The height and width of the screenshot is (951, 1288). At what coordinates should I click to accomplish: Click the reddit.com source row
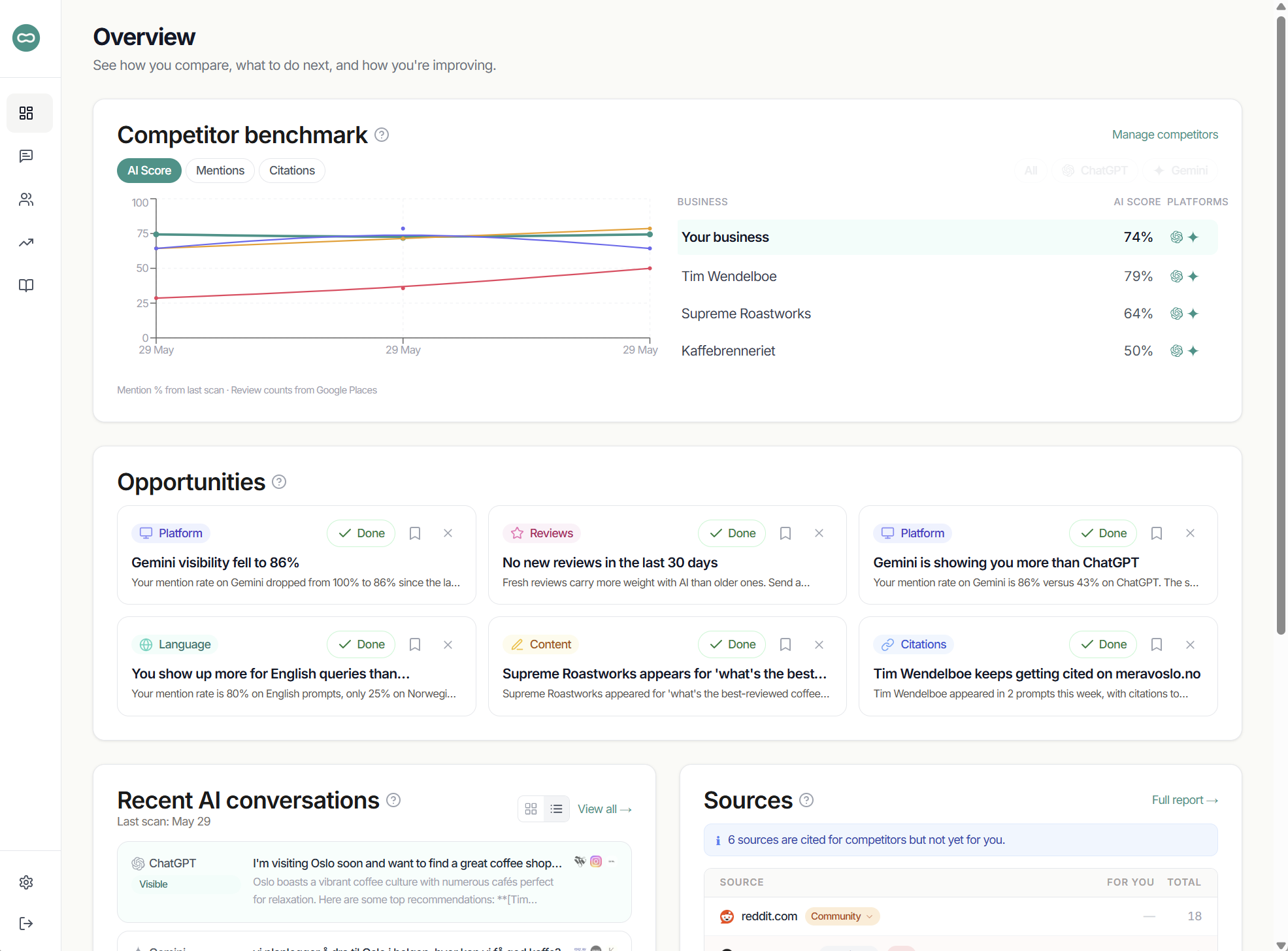pyautogui.click(x=961, y=916)
